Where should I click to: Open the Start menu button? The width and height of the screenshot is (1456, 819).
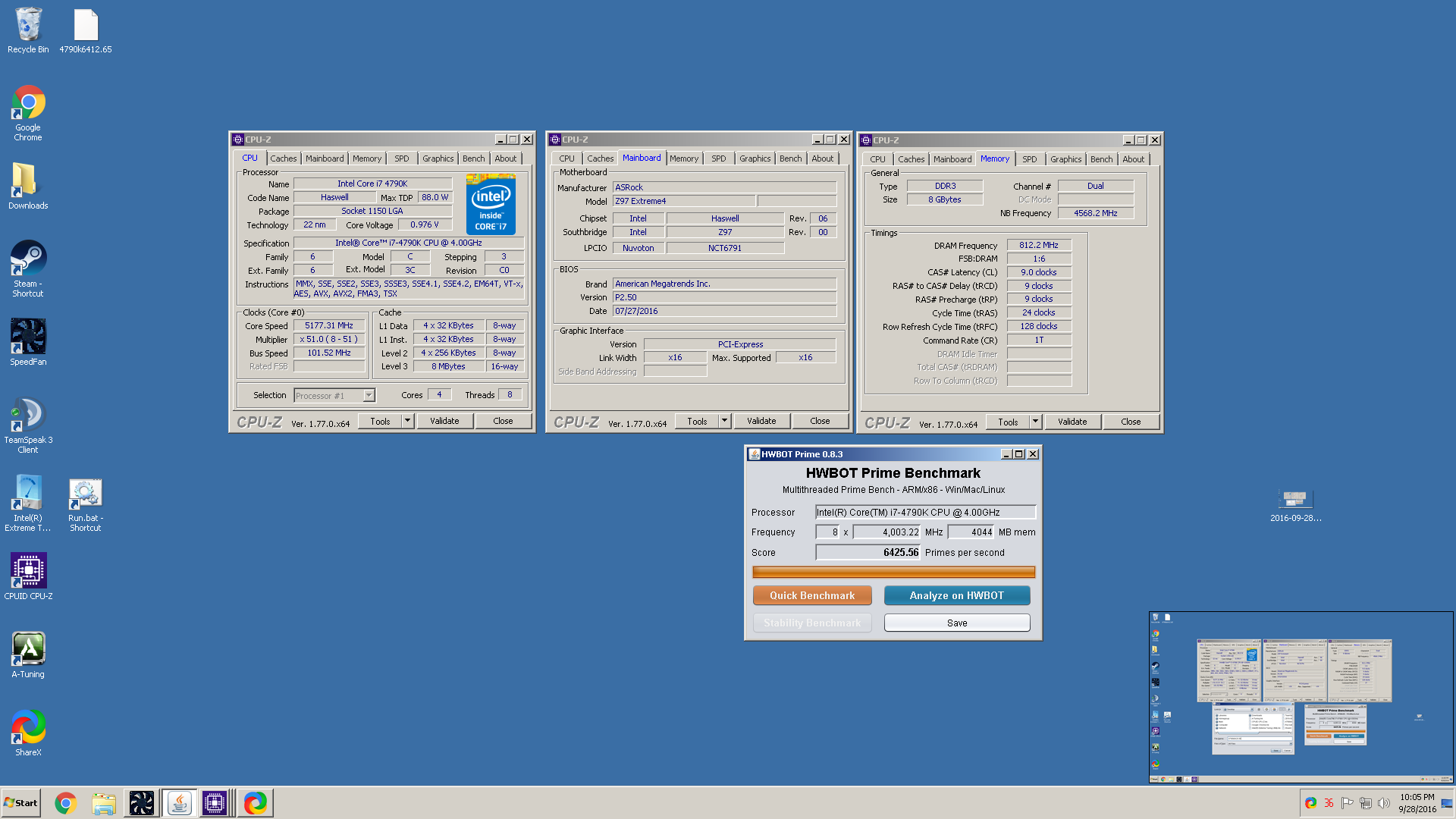pos(20,803)
